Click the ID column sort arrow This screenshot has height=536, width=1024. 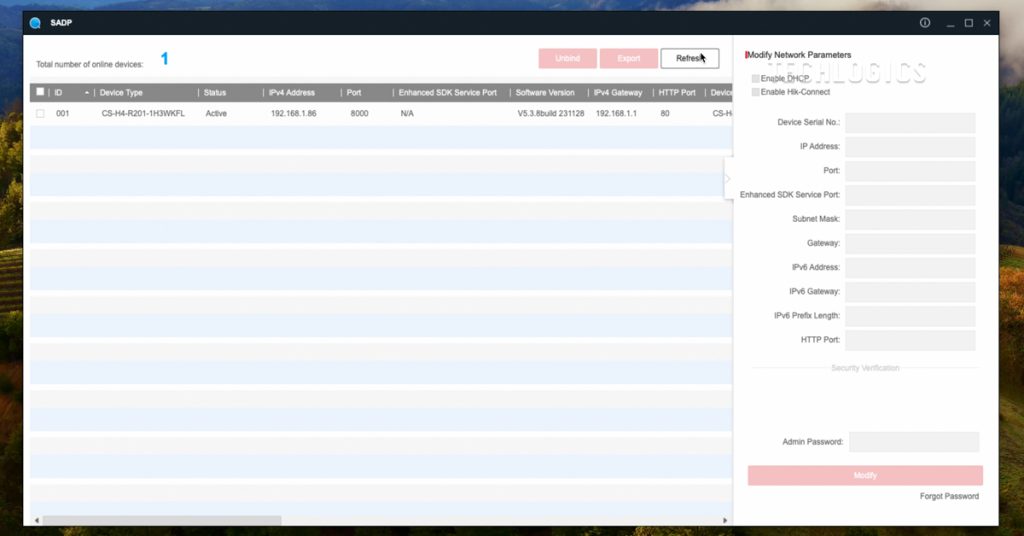pyautogui.click(x=87, y=93)
